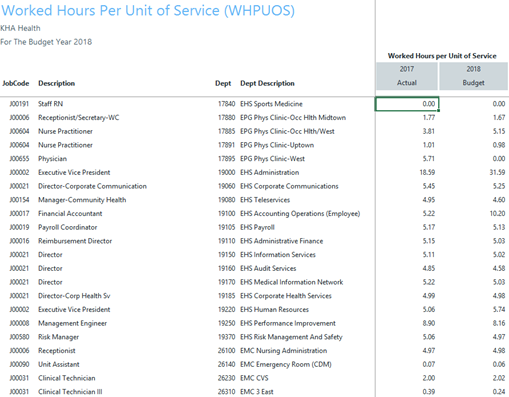The height and width of the screenshot is (397, 509).
Task: Click EMC CVS department cell
Action: coord(254,378)
